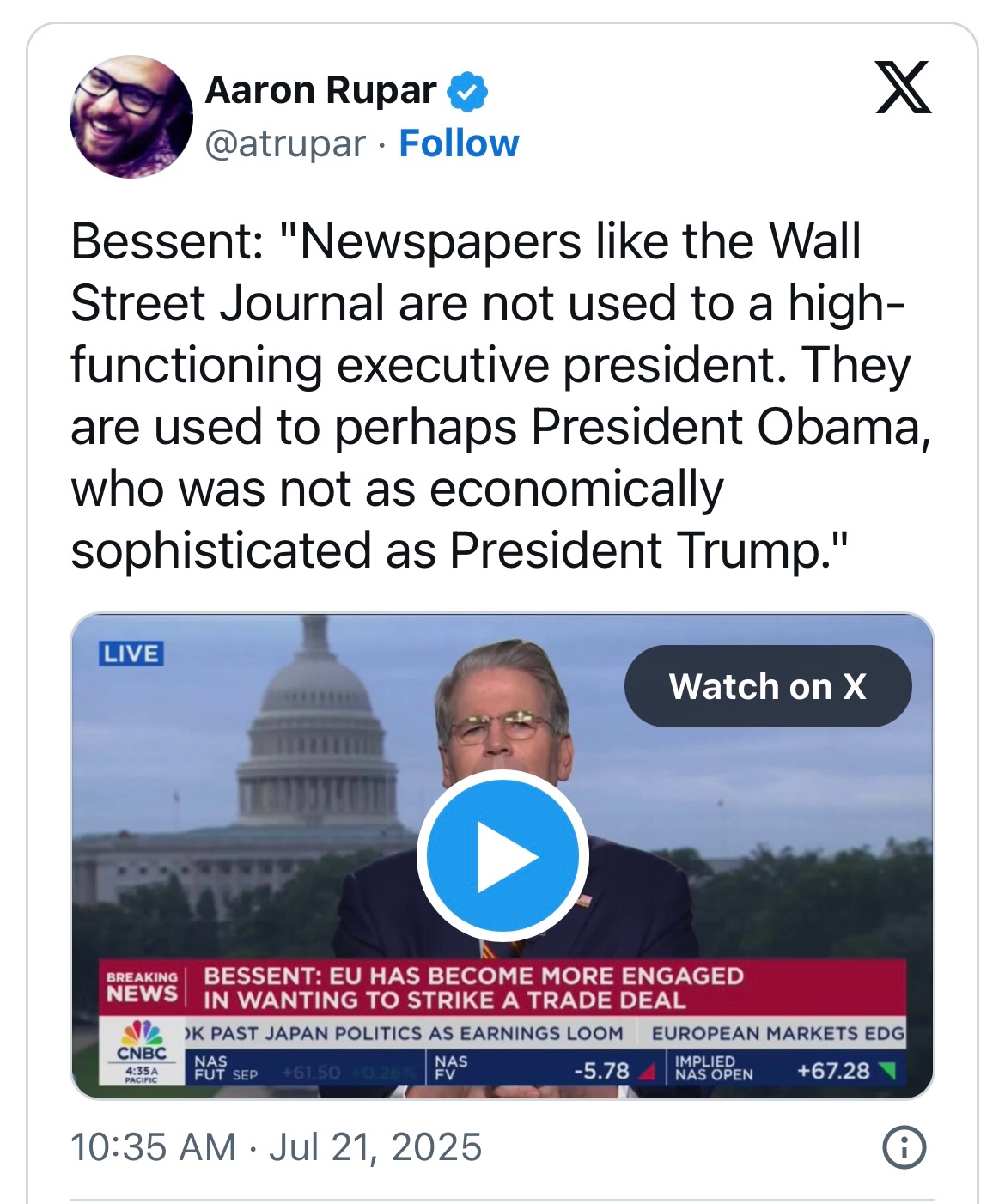Click the IMPLIED NAS OPEN ticker
The height and width of the screenshot is (1204, 1005).
coord(714,1068)
